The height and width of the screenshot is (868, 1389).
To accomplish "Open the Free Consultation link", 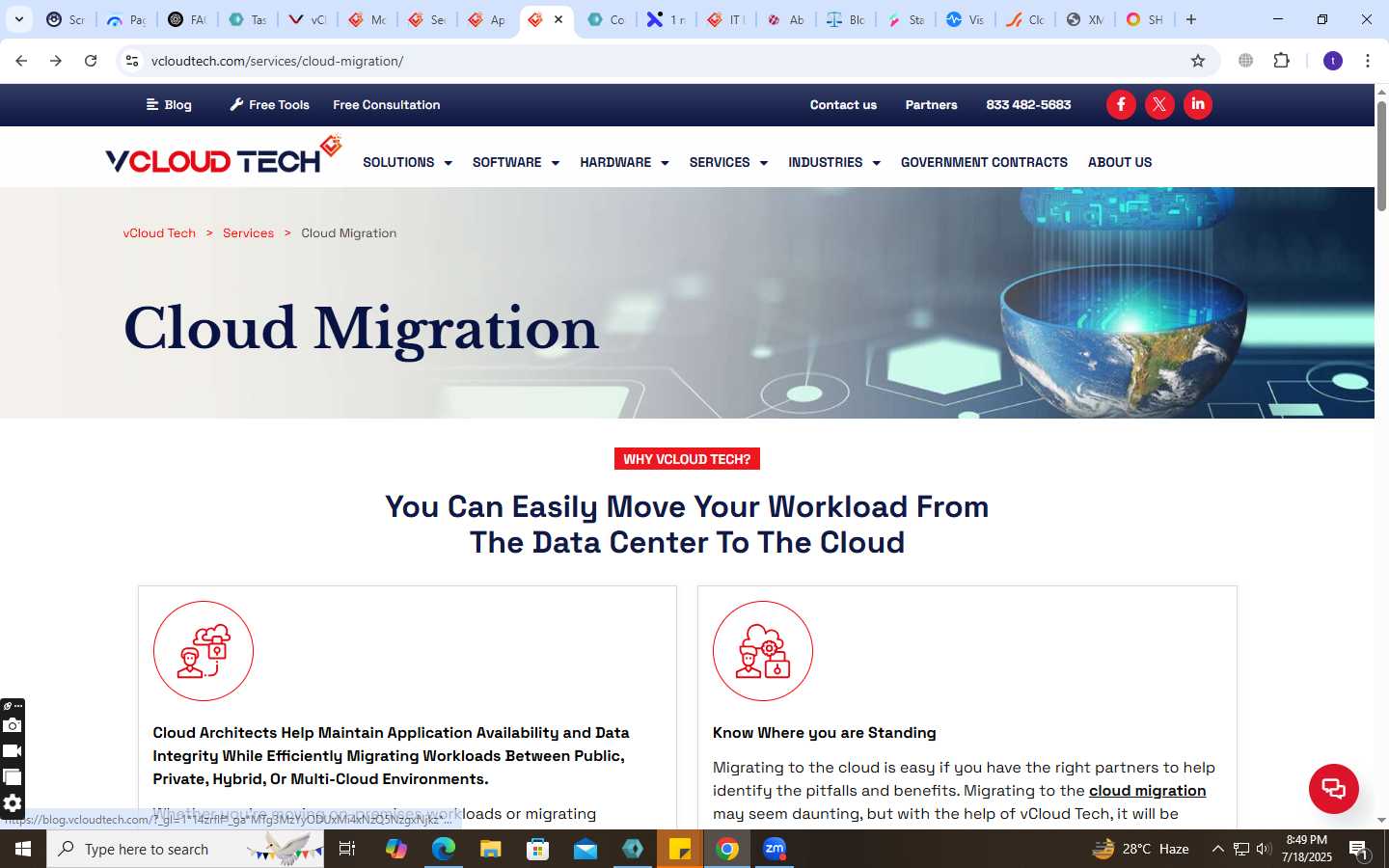I will pyautogui.click(x=386, y=104).
